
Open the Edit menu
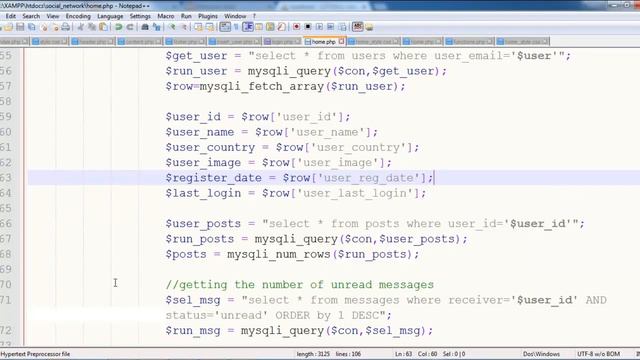click(x=11, y=16)
